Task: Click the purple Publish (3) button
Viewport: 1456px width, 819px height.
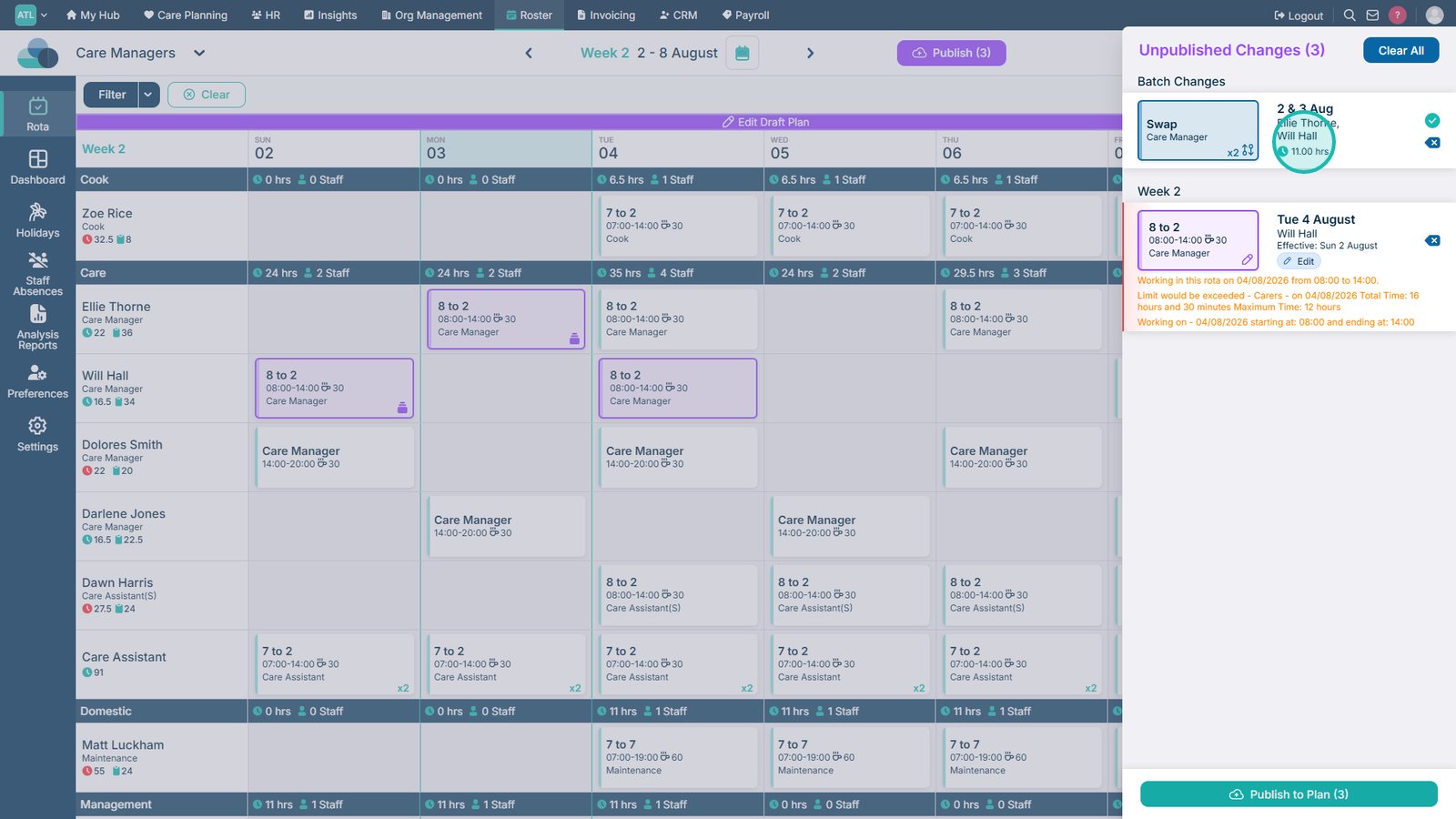Action: [x=951, y=53]
